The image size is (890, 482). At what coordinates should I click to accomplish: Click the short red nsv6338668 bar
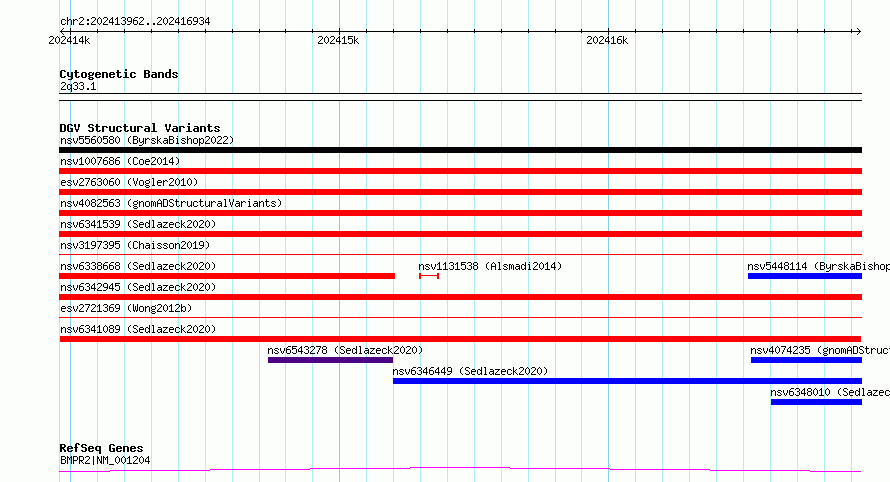[x=227, y=276]
